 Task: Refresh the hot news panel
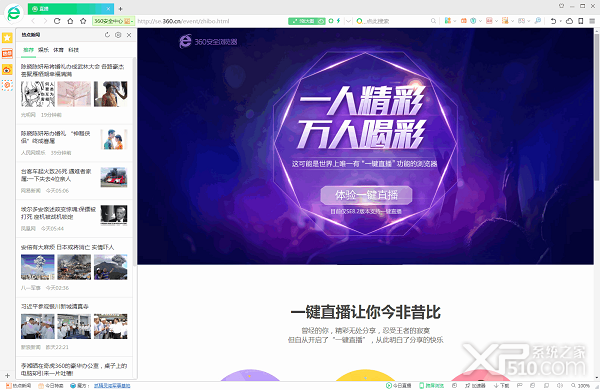pos(107,35)
